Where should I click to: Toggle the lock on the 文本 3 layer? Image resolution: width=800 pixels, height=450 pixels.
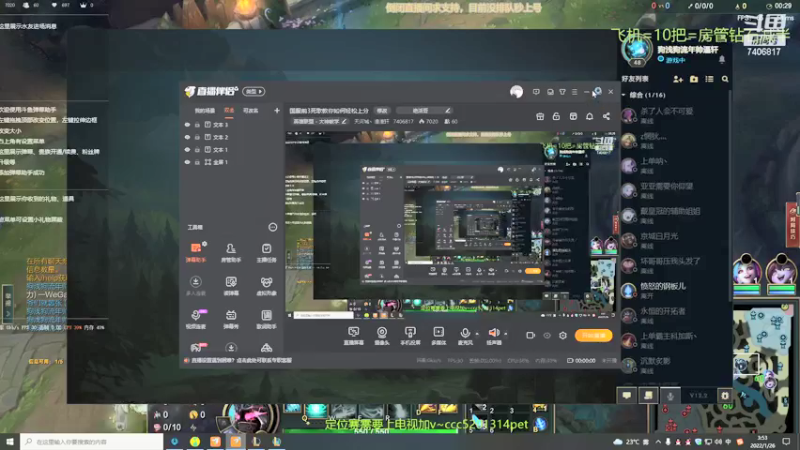coord(197,124)
